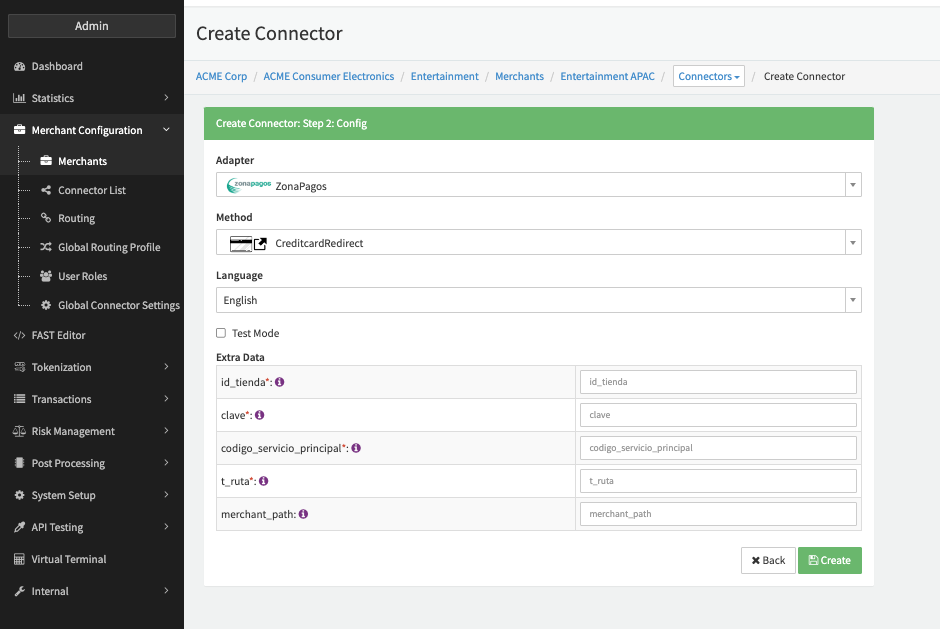Open Virtual Terminal in sidebar
Screen dimensions: 940x629
(68, 559)
